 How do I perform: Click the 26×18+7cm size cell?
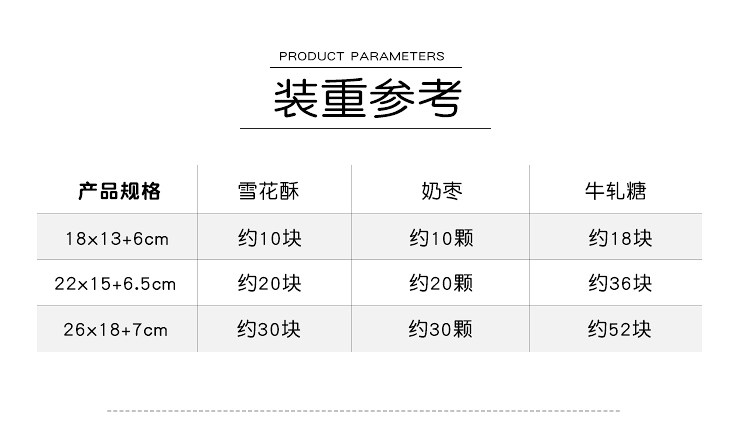tap(117, 329)
